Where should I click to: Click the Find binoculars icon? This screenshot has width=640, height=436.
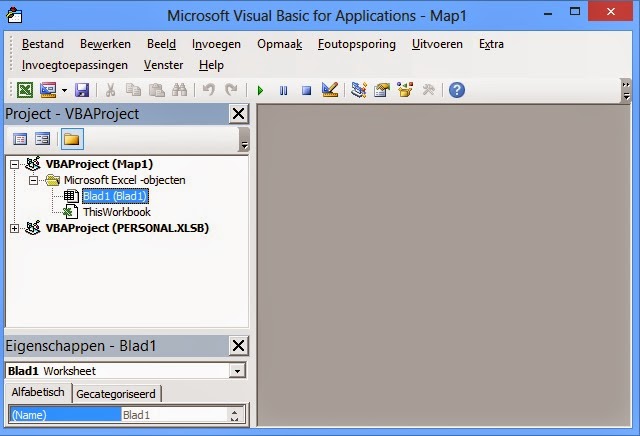click(179, 90)
